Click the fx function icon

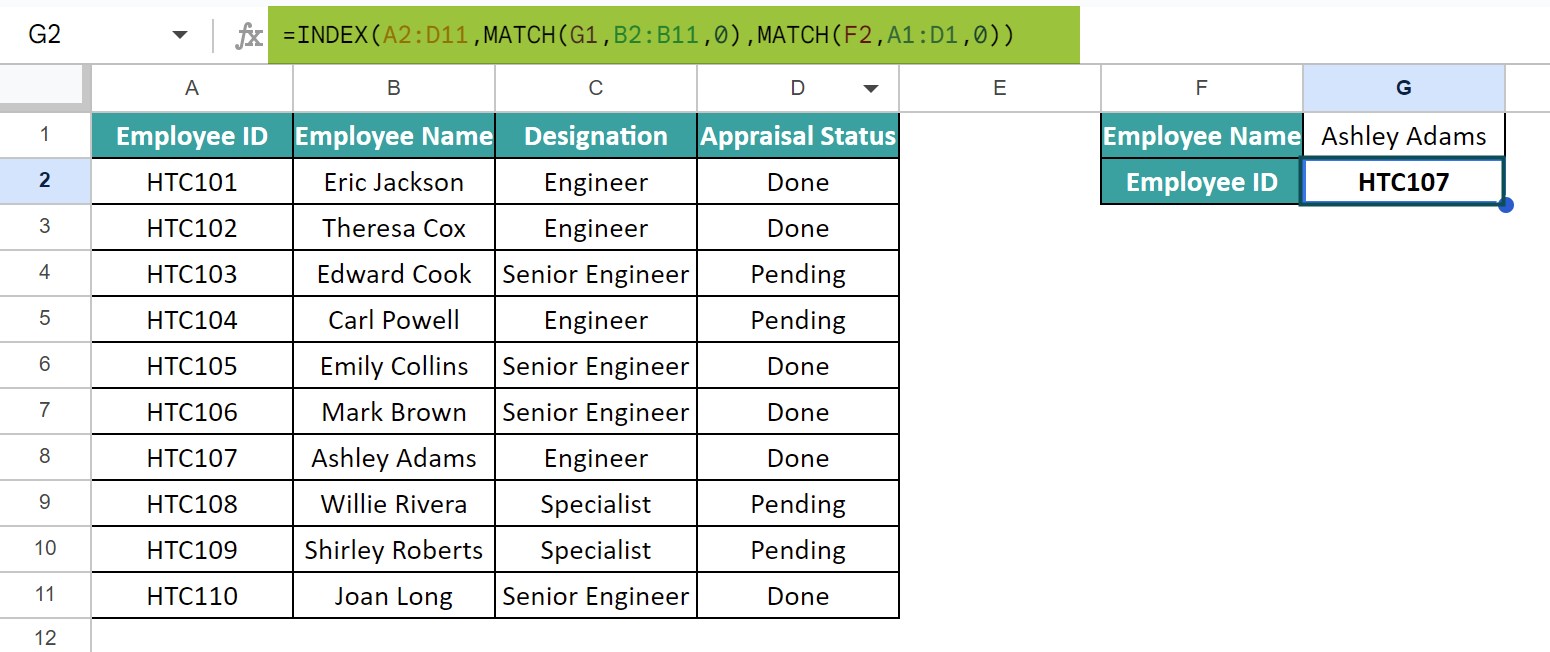tap(248, 36)
